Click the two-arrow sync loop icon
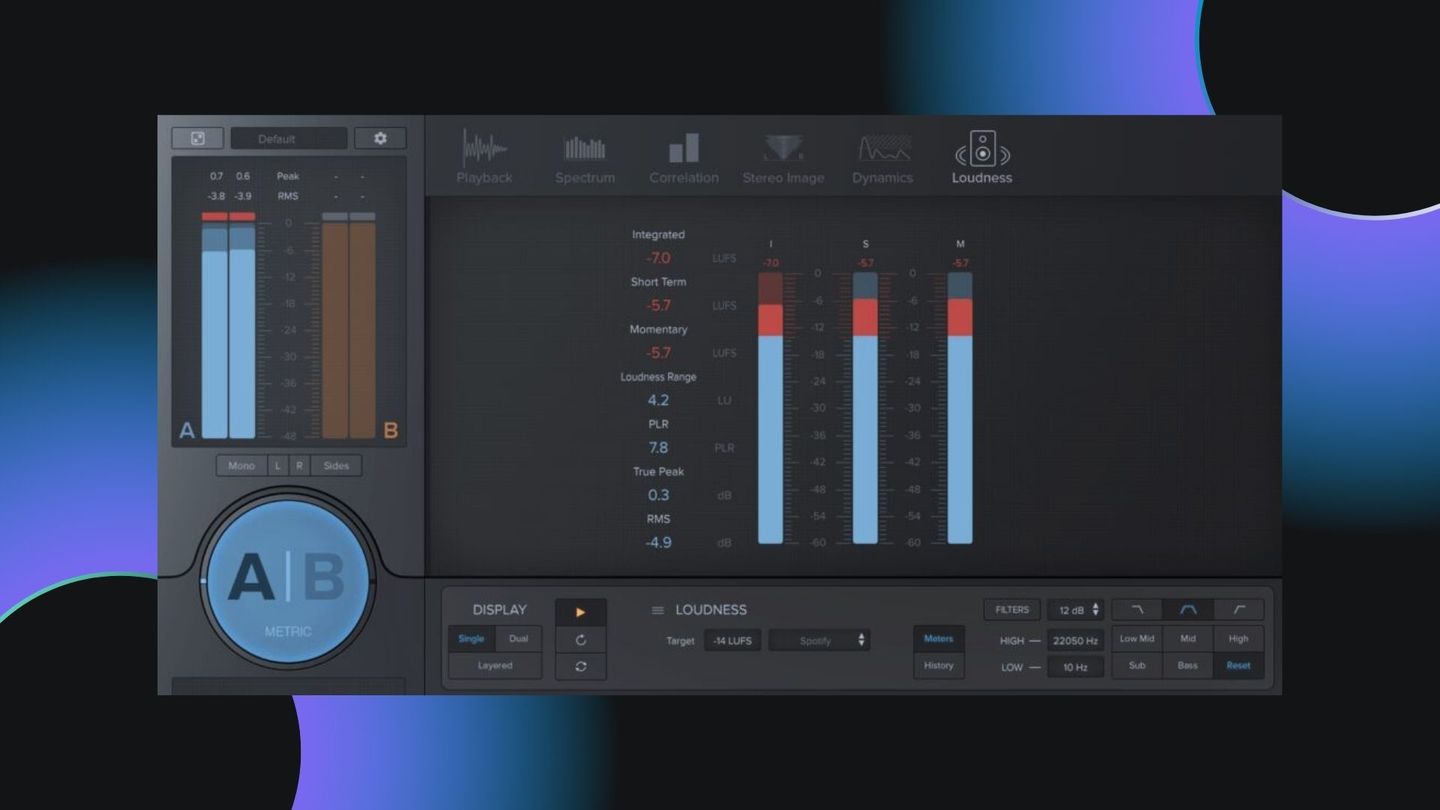Screen dimensions: 1440x810 tap(581, 667)
